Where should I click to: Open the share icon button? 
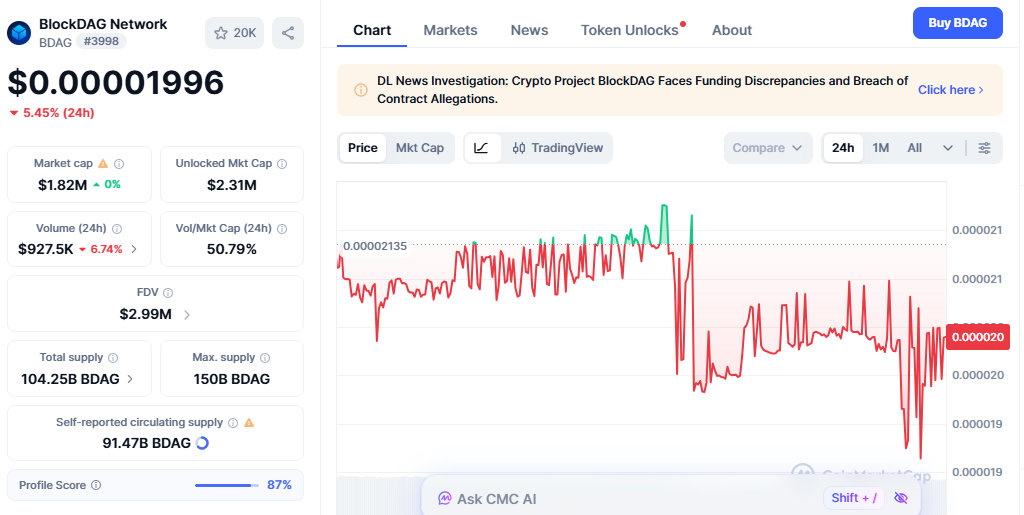[x=288, y=33]
